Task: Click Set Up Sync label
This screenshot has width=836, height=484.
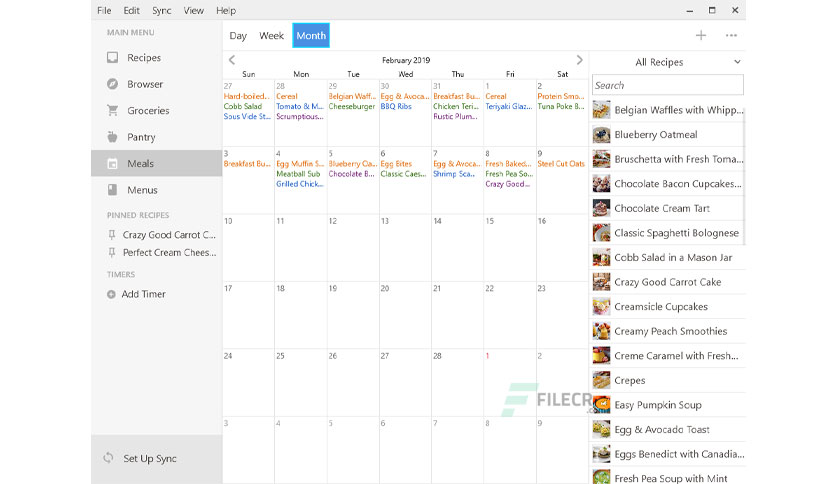Action: pos(150,458)
